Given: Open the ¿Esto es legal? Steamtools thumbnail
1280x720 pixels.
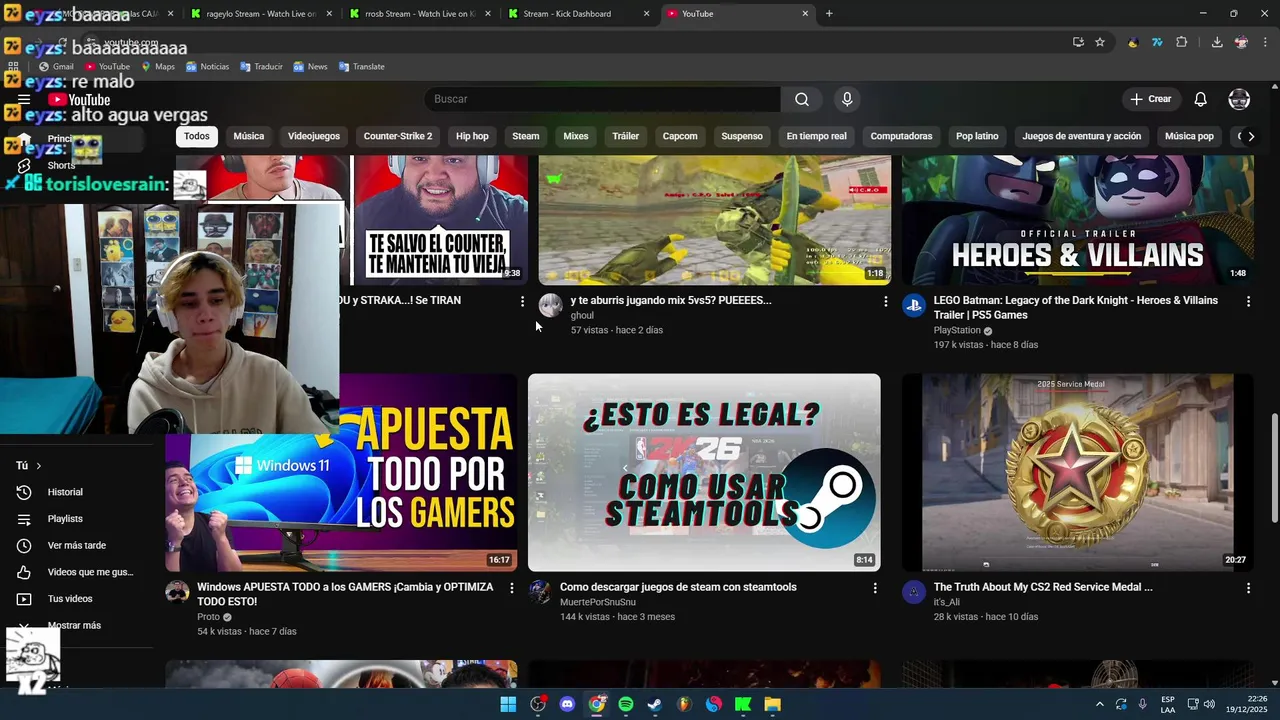Looking at the screenshot, I should (704, 472).
